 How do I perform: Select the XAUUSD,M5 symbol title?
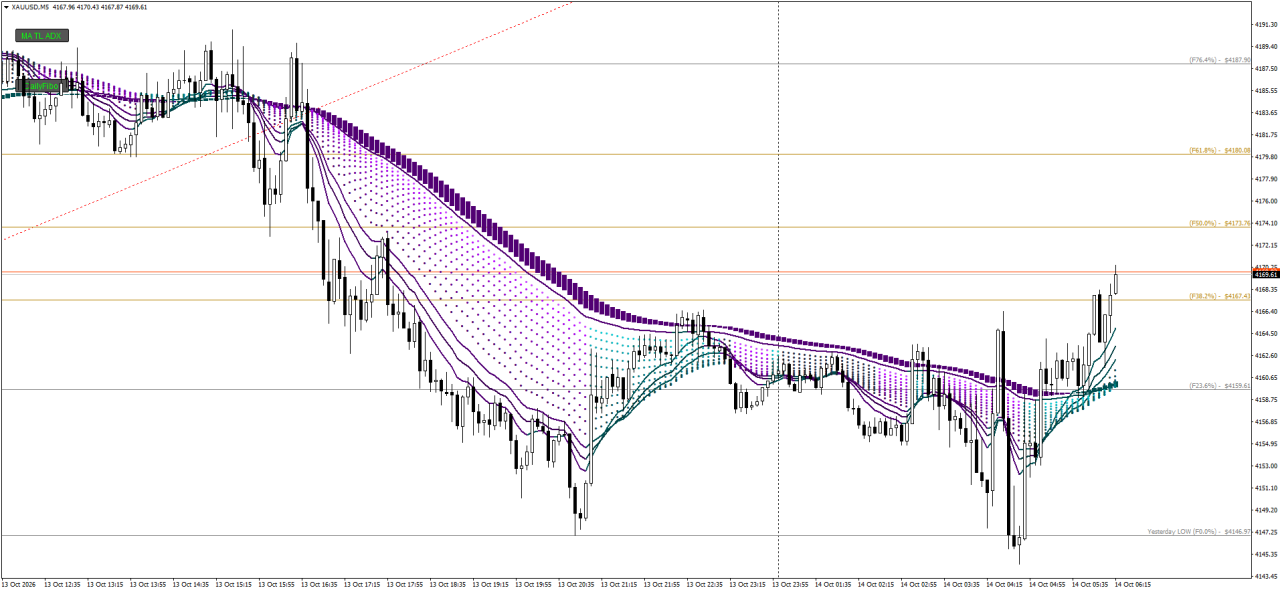[30, 6]
